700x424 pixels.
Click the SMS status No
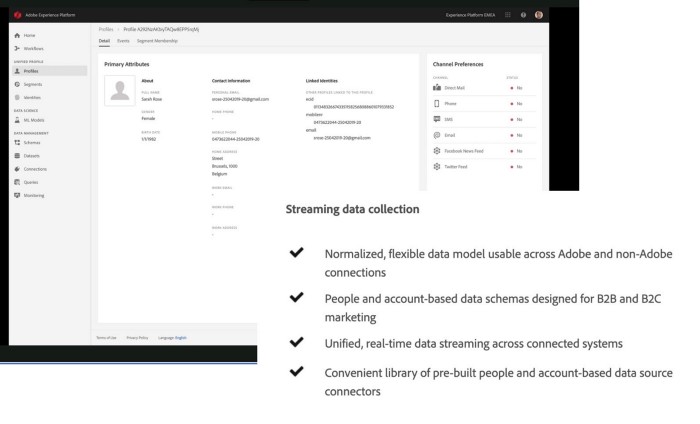coord(519,120)
